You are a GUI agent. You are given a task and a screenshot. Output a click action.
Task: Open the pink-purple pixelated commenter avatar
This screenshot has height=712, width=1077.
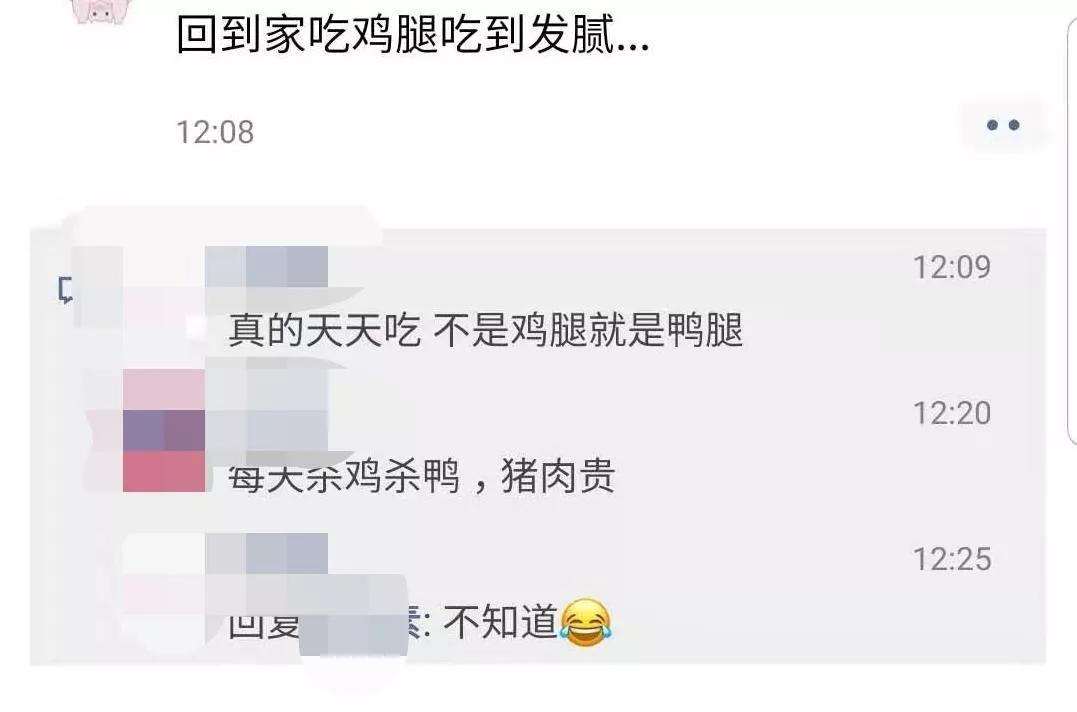pyautogui.click(x=163, y=430)
